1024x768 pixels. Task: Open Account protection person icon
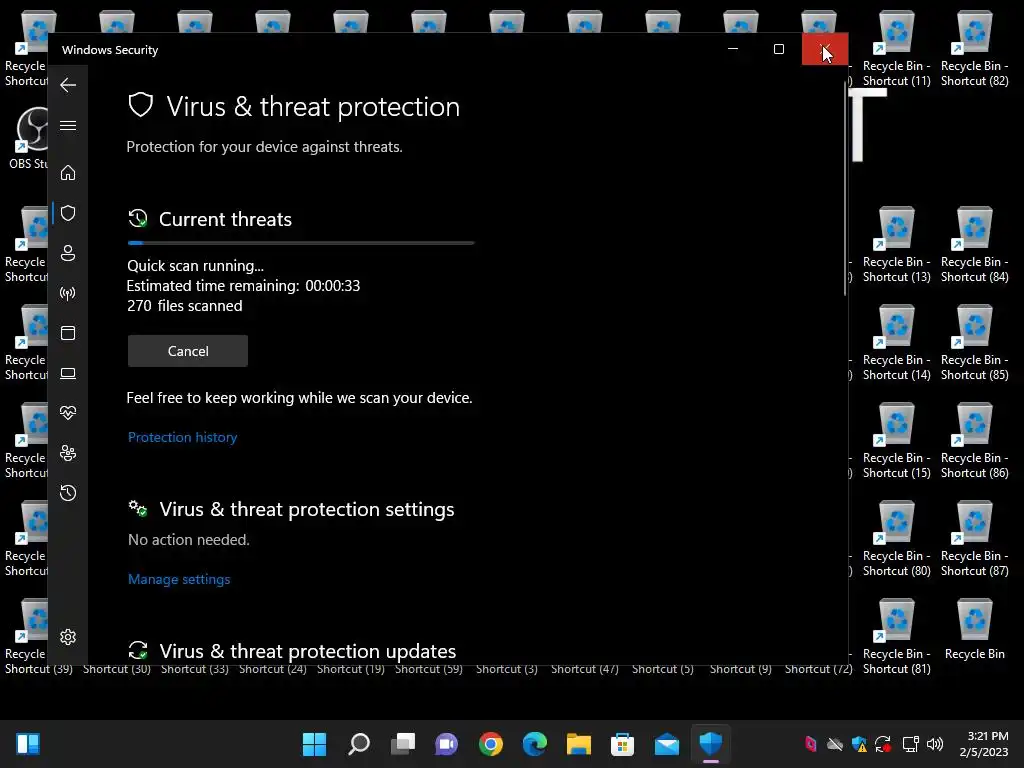click(68, 253)
